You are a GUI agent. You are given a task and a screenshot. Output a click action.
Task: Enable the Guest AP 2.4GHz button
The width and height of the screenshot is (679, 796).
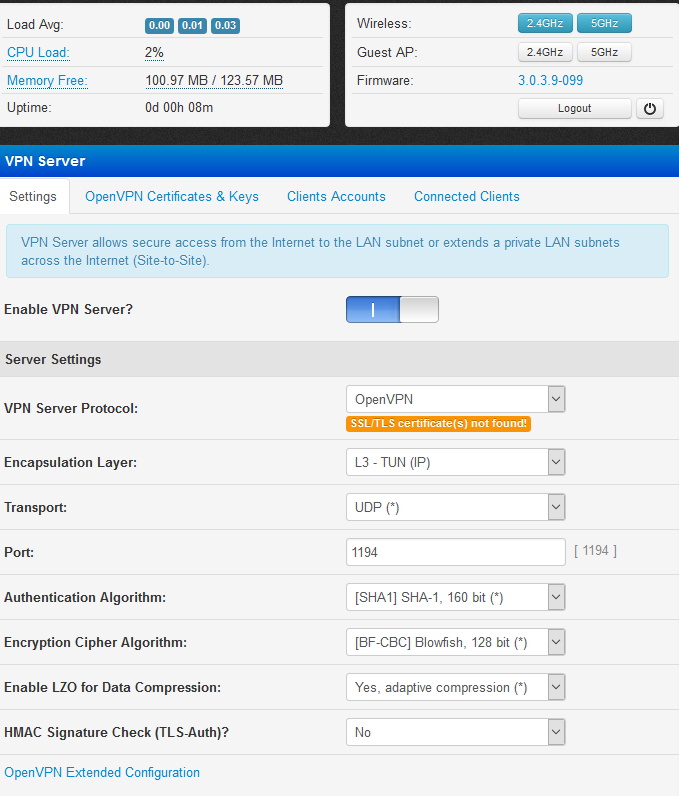[x=544, y=52]
